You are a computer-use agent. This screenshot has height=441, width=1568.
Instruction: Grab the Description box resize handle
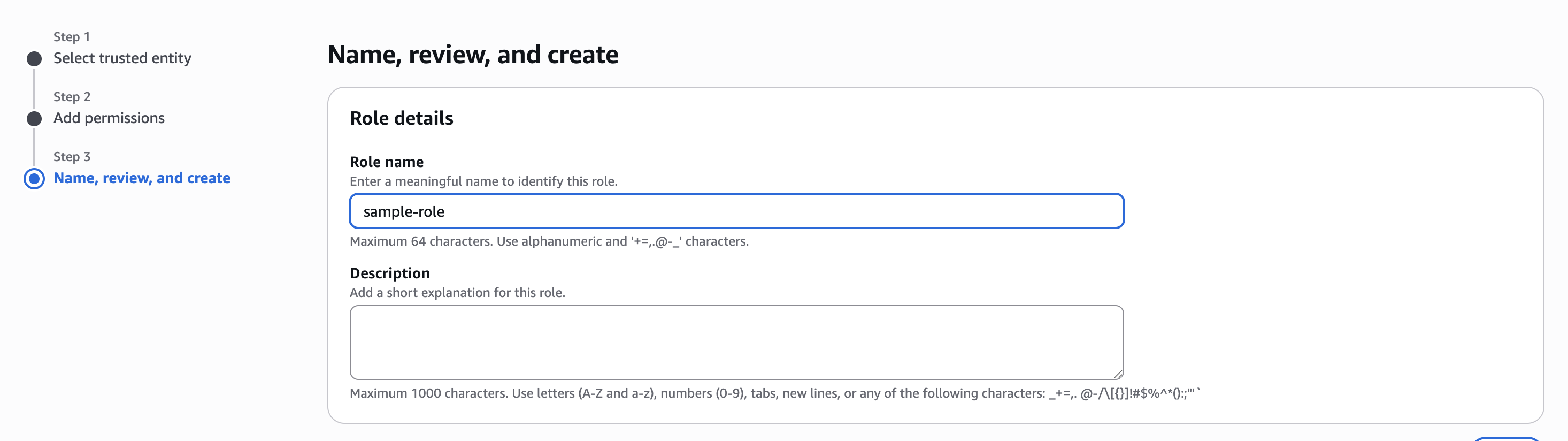click(1118, 374)
